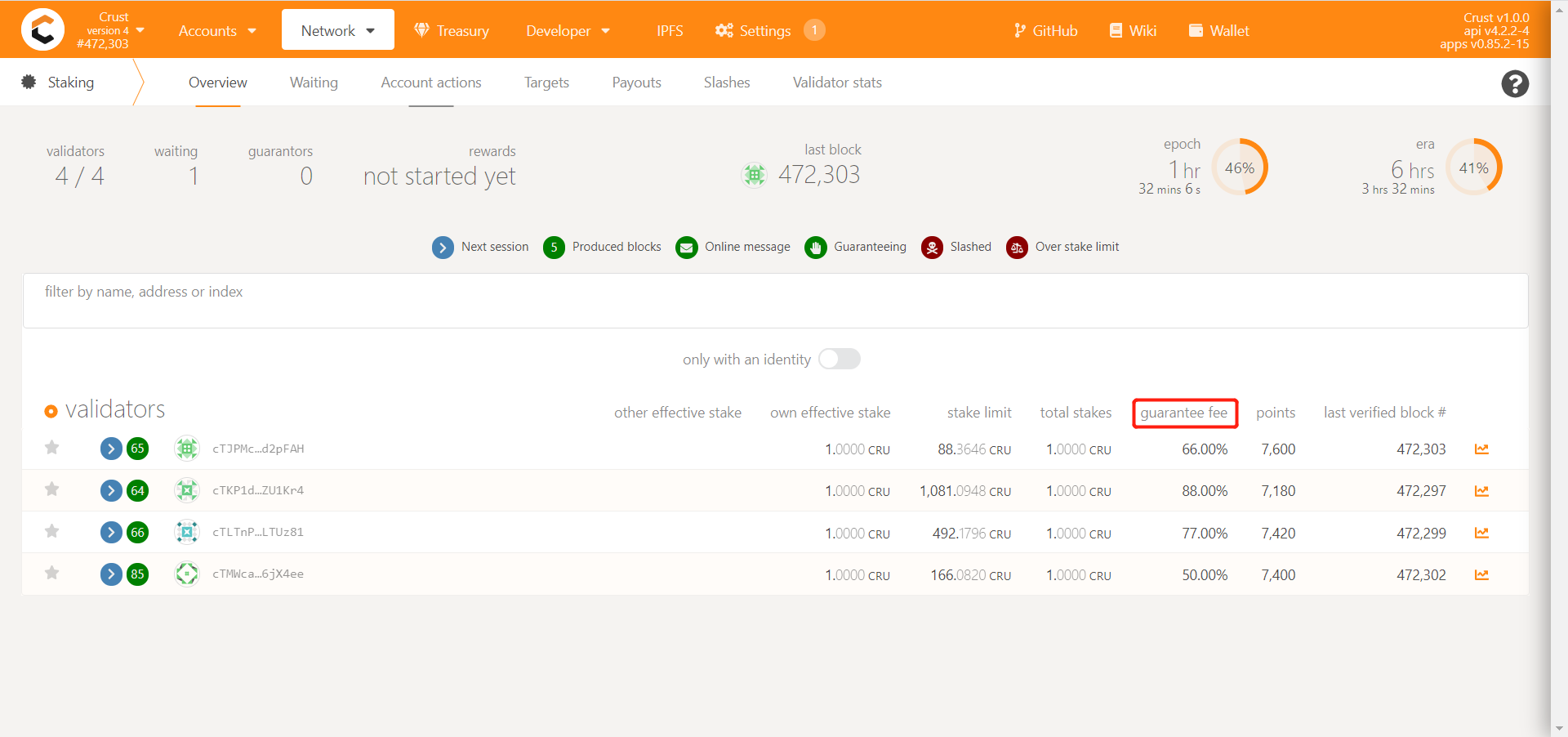
Task: Open the Wallet link
Action: tap(1218, 30)
